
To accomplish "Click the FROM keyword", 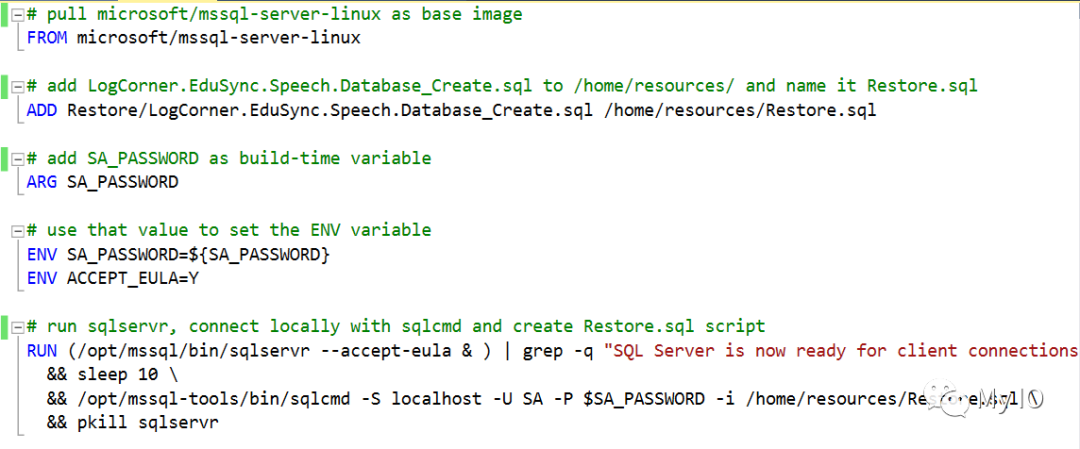I will 47,38.
